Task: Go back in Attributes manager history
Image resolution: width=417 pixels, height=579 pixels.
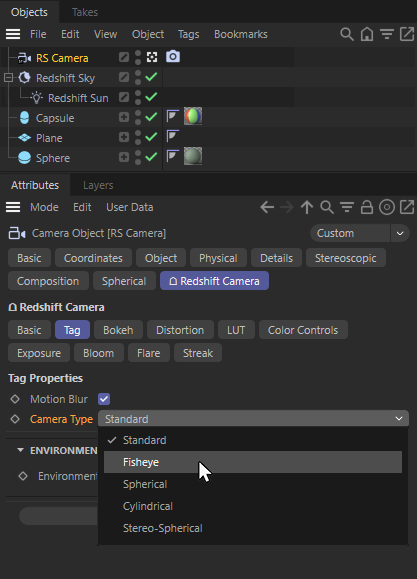Action: pos(267,207)
